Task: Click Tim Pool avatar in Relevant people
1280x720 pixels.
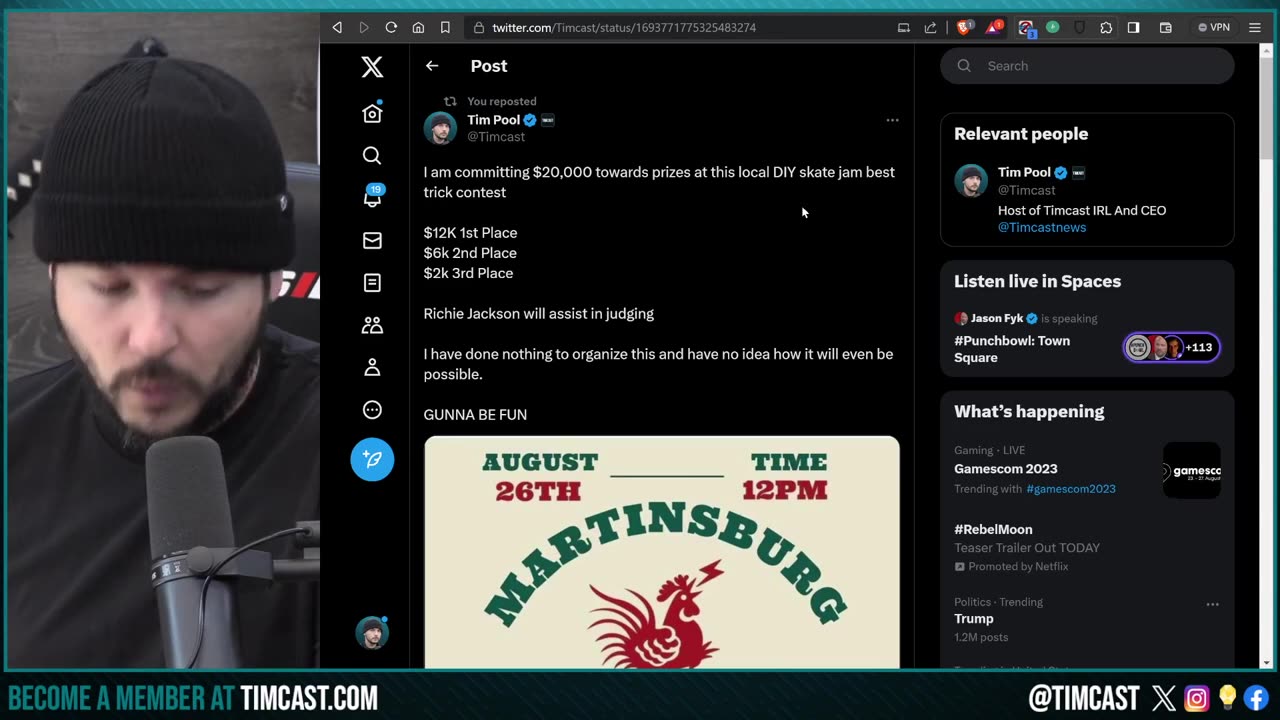Action: pos(971,181)
